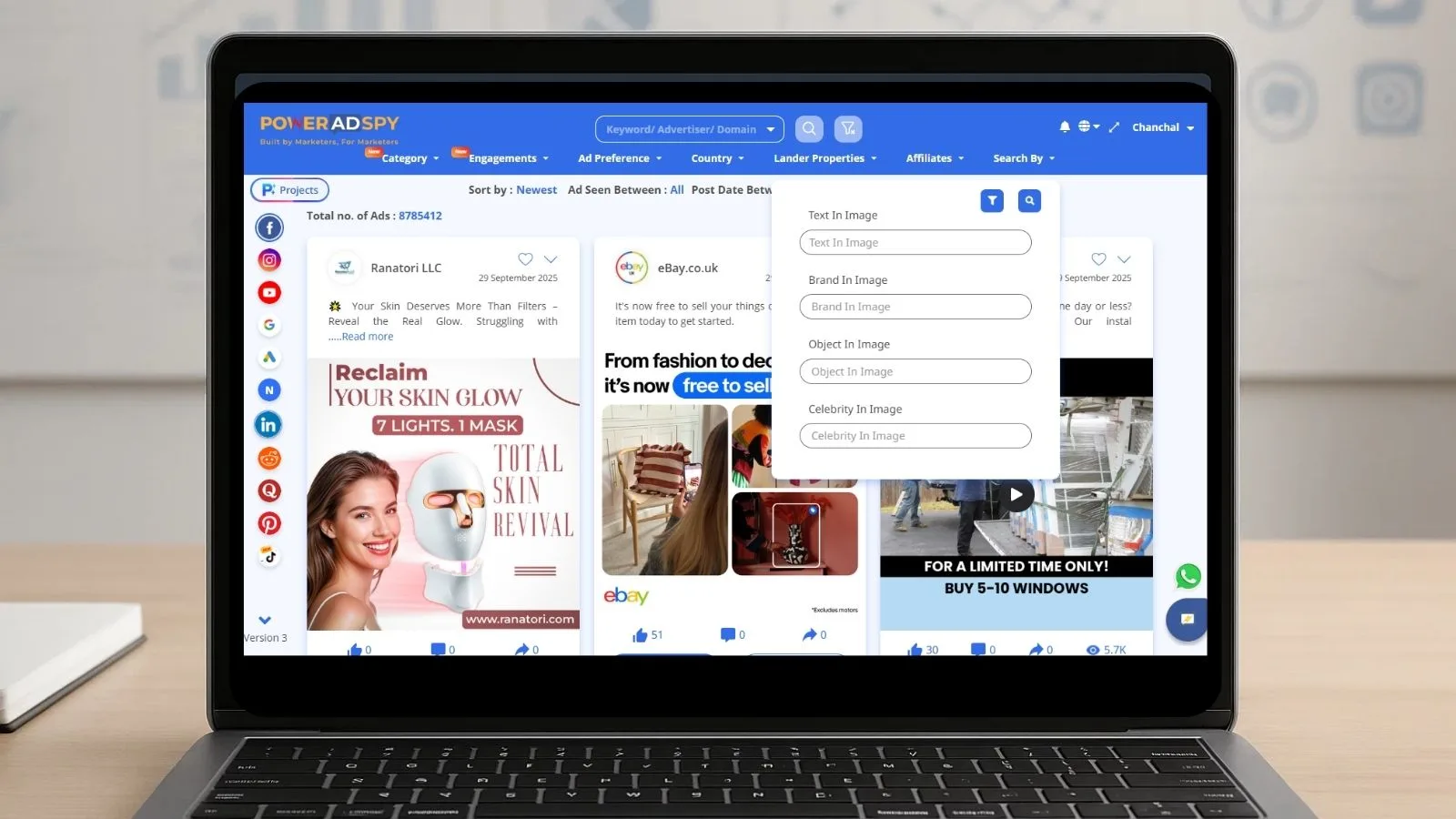
Task: Switch to TikTok ads in sidebar
Action: coord(269,556)
